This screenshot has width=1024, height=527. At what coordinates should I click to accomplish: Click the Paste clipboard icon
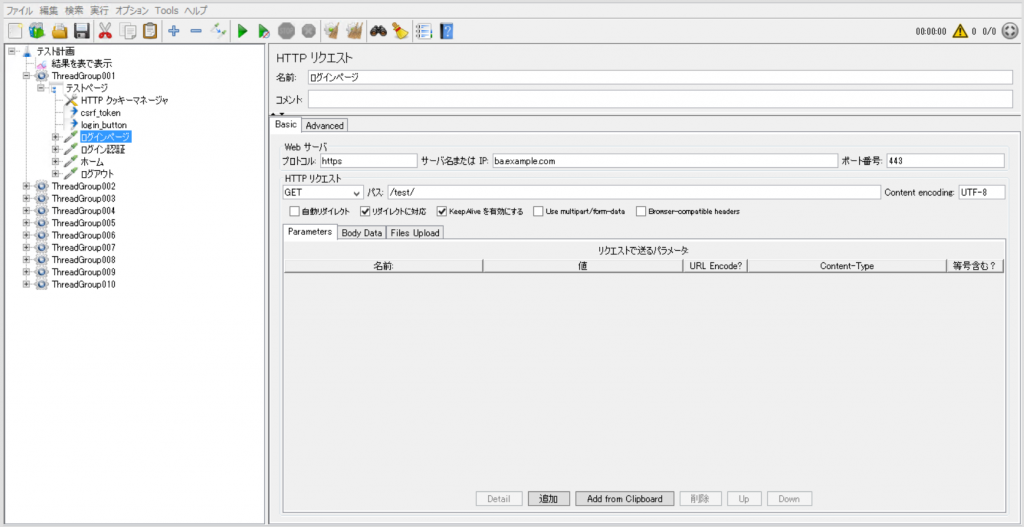point(150,31)
